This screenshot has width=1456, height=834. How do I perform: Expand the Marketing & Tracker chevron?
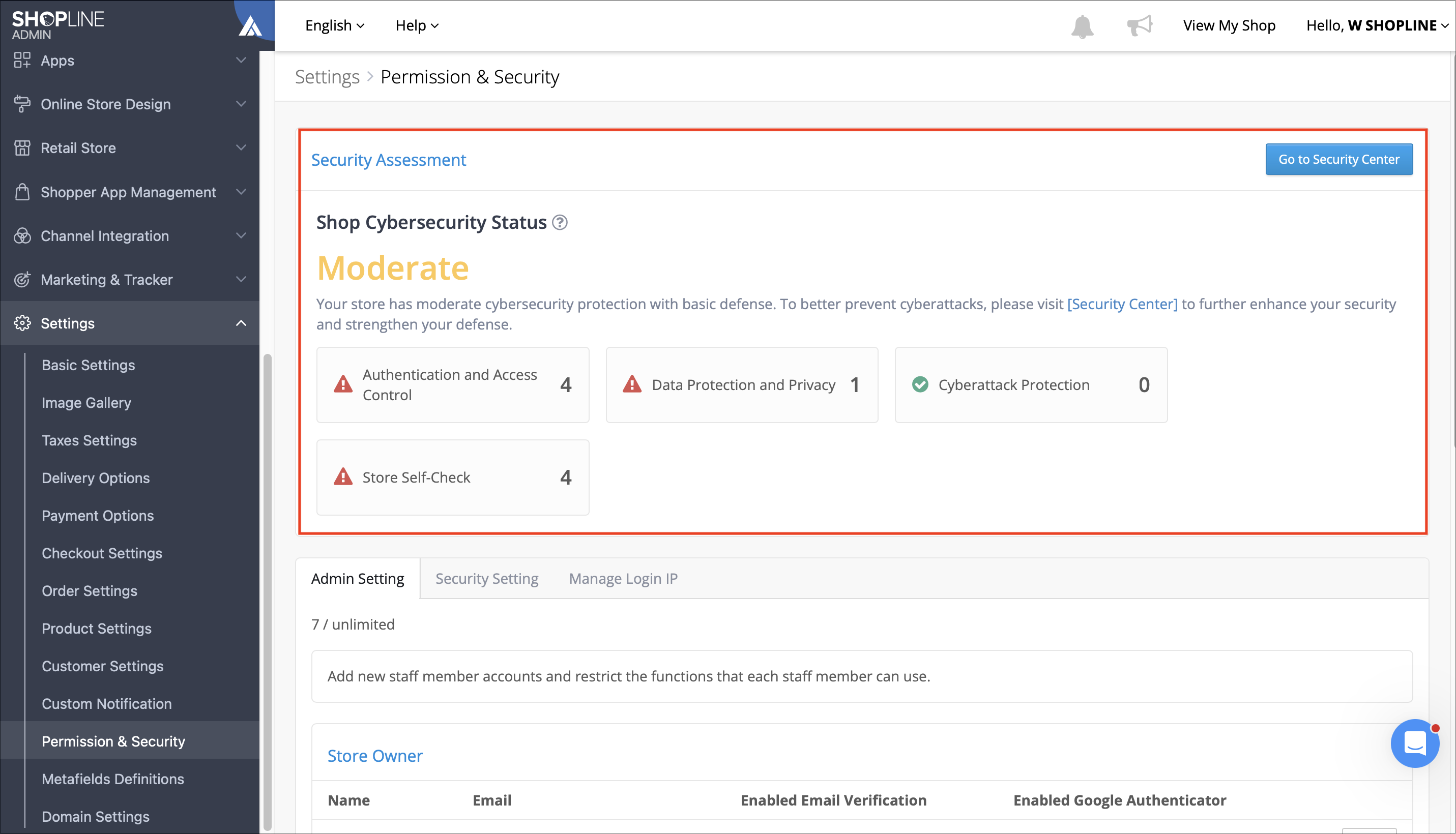[x=241, y=280]
